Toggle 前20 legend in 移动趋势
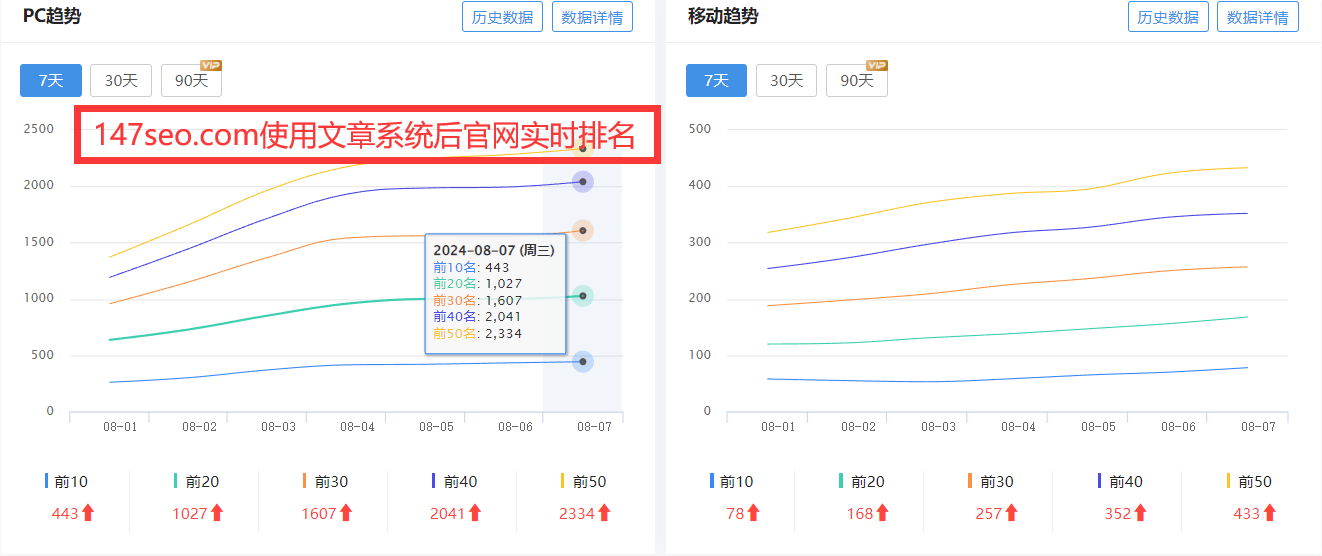This screenshot has height=556, width=1322. coord(861,482)
